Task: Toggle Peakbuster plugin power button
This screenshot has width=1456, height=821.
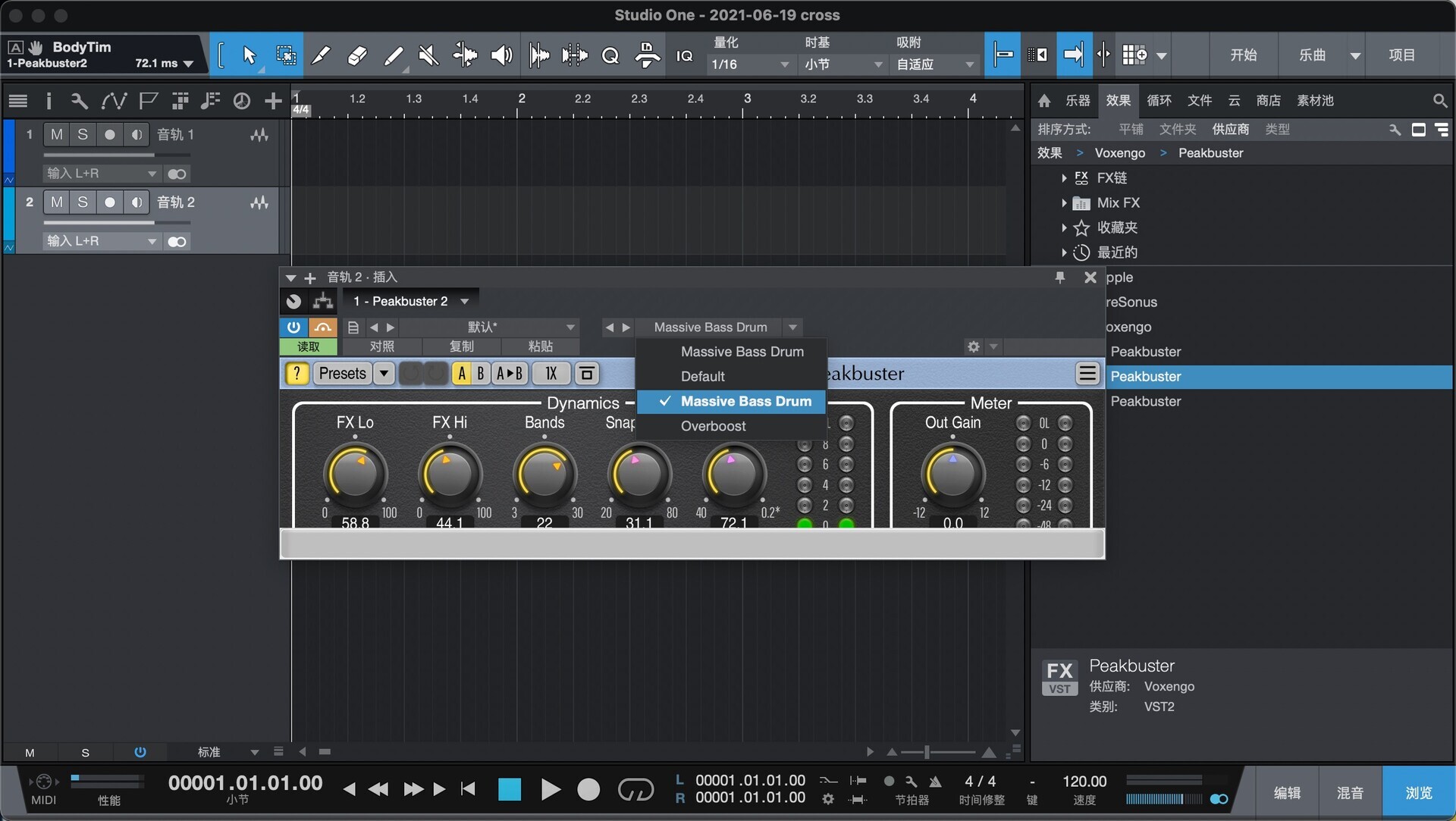Action: 293,327
